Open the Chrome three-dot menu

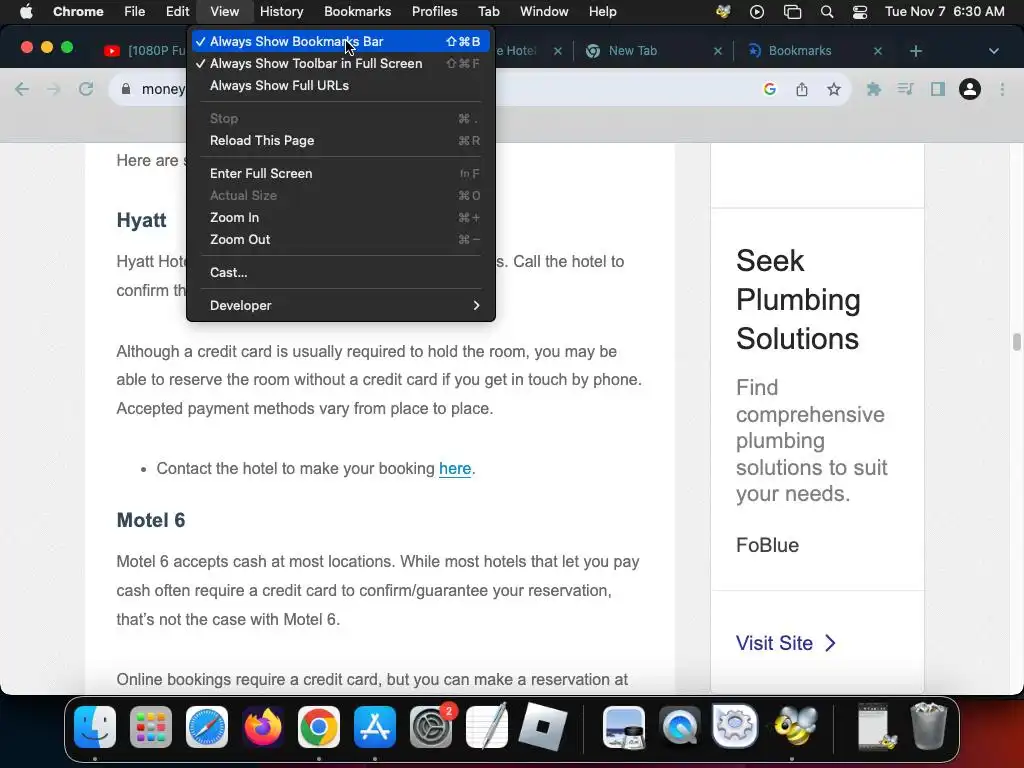pyautogui.click(x=1002, y=89)
